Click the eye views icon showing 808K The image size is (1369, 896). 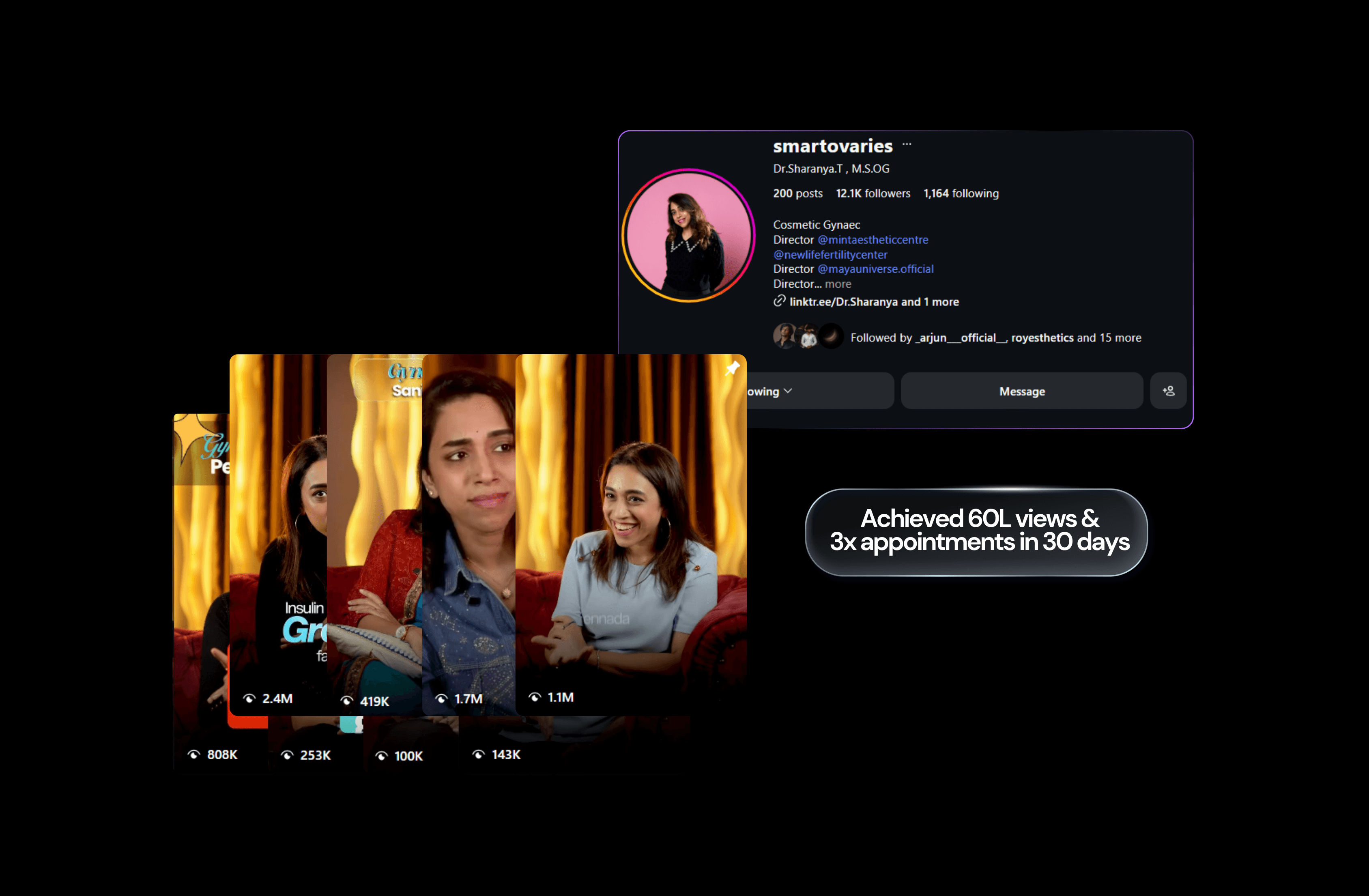click(194, 754)
